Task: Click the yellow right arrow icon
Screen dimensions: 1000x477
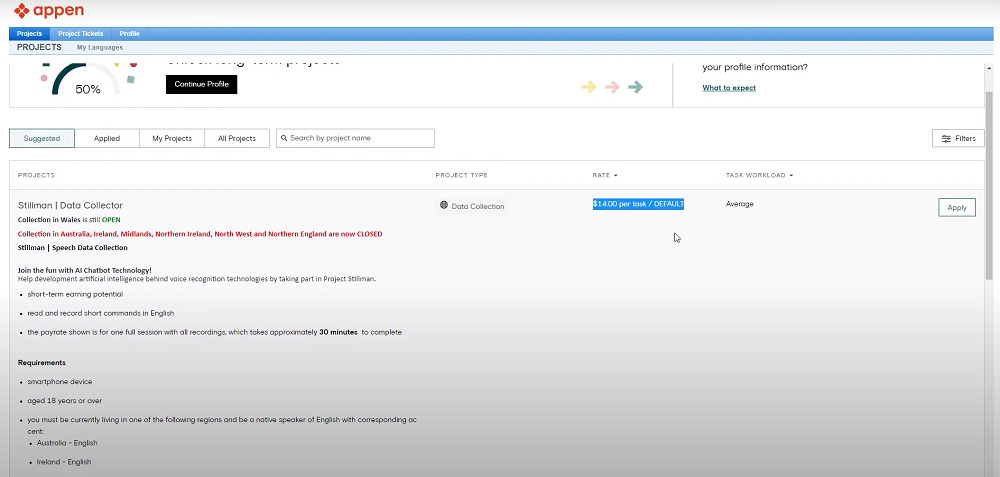Action: 589,87
